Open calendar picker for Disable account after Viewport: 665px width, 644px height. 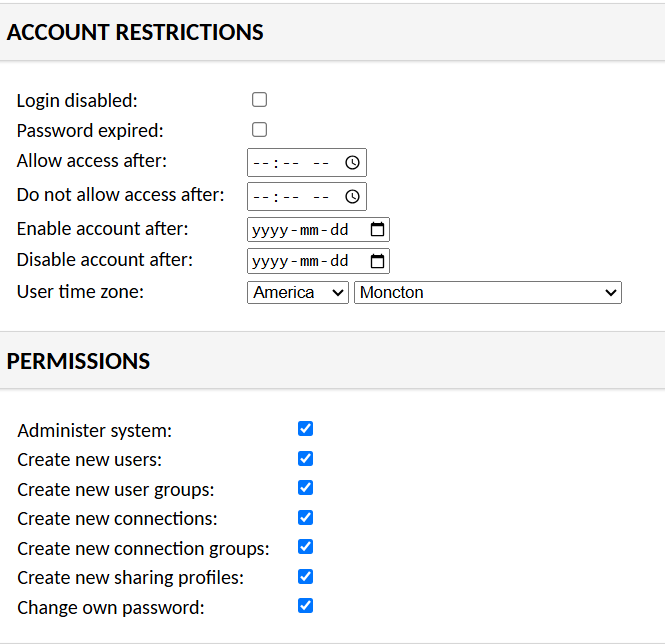point(377,261)
